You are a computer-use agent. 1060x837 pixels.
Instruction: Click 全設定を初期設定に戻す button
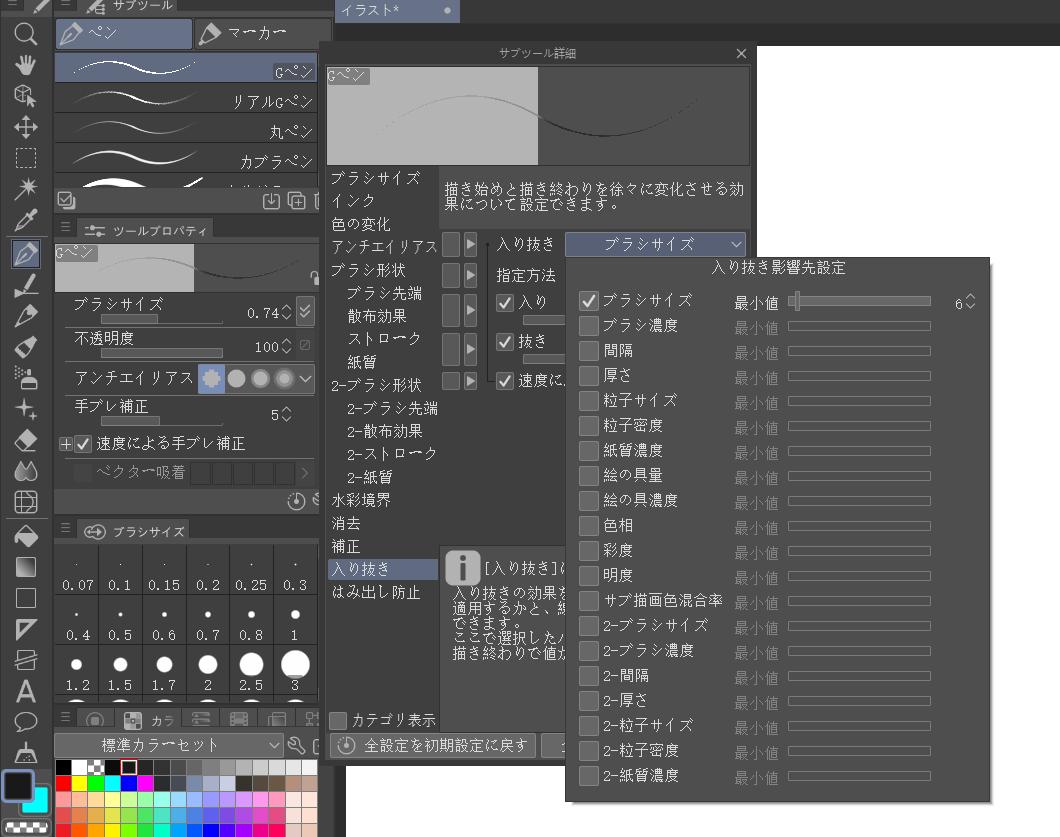(x=433, y=745)
